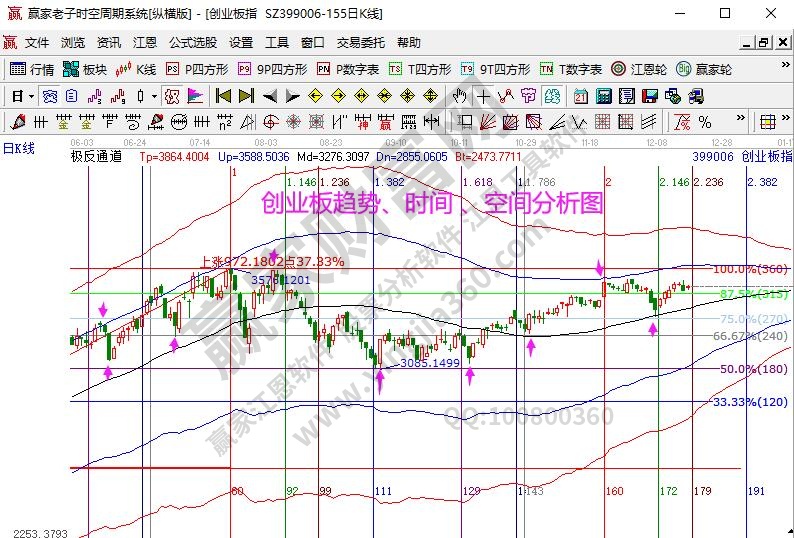Open the 公式选股 menu
Image resolution: width=794 pixels, height=538 pixels.
coord(192,43)
